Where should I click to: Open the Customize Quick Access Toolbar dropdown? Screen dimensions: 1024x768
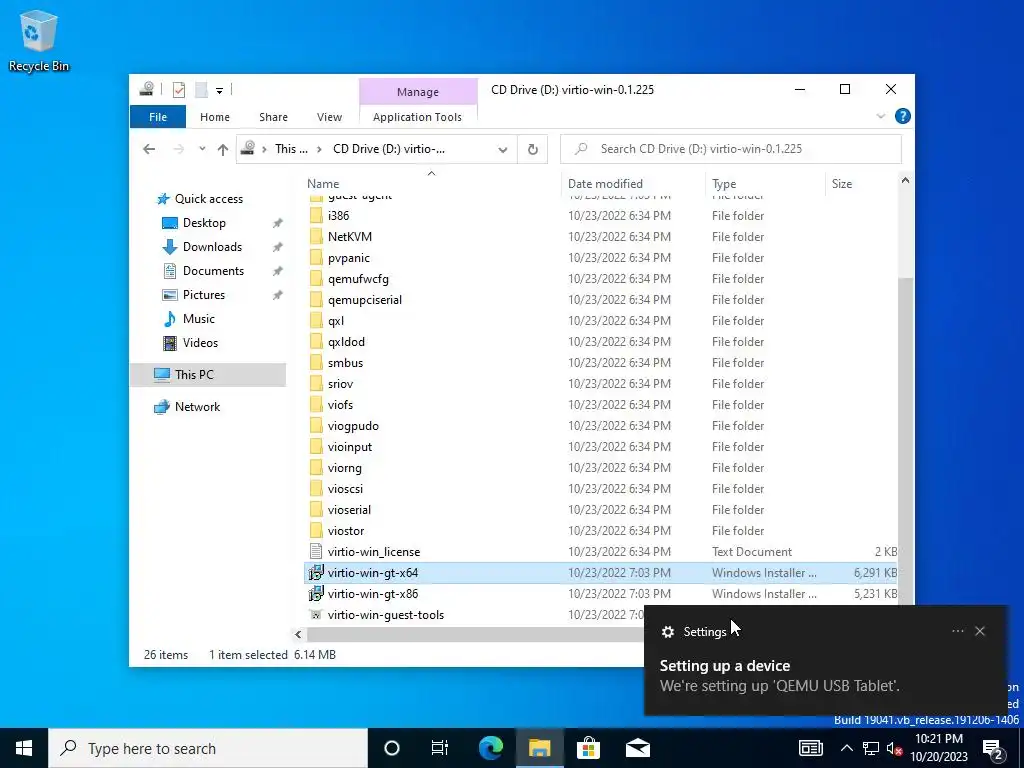(x=219, y=90)
